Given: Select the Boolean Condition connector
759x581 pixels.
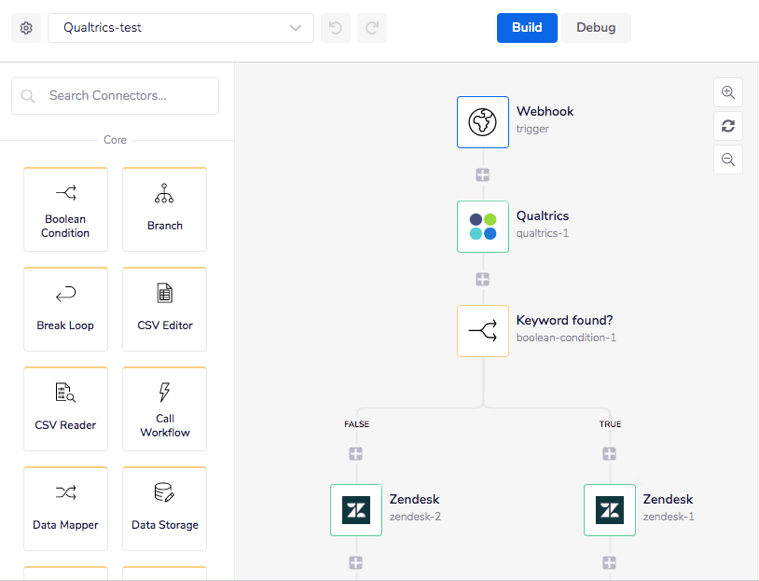Looking at the screenshot, I should (x=65, y=209).
